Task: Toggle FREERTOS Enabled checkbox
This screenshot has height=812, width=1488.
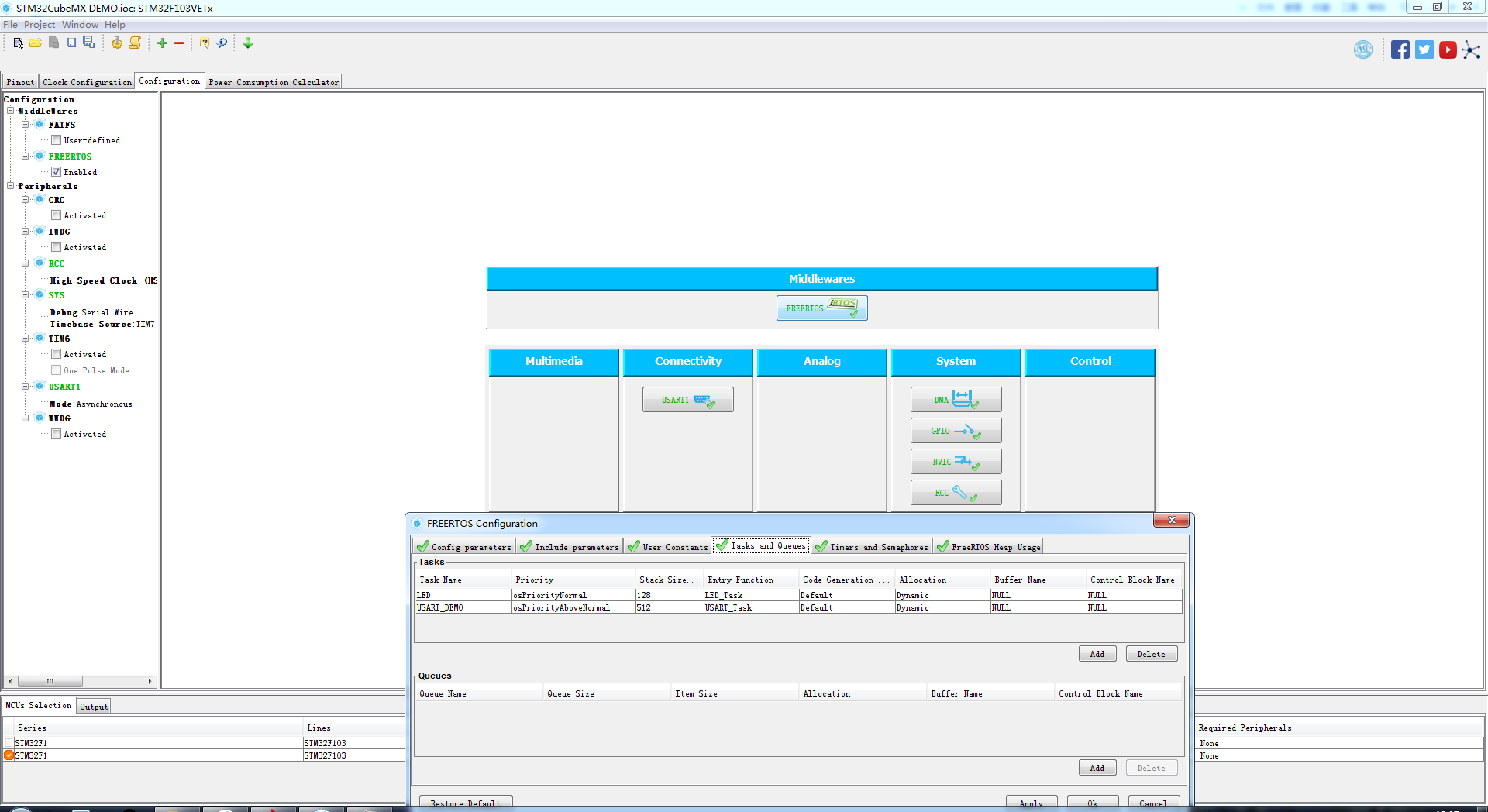Action: [56, 172]
